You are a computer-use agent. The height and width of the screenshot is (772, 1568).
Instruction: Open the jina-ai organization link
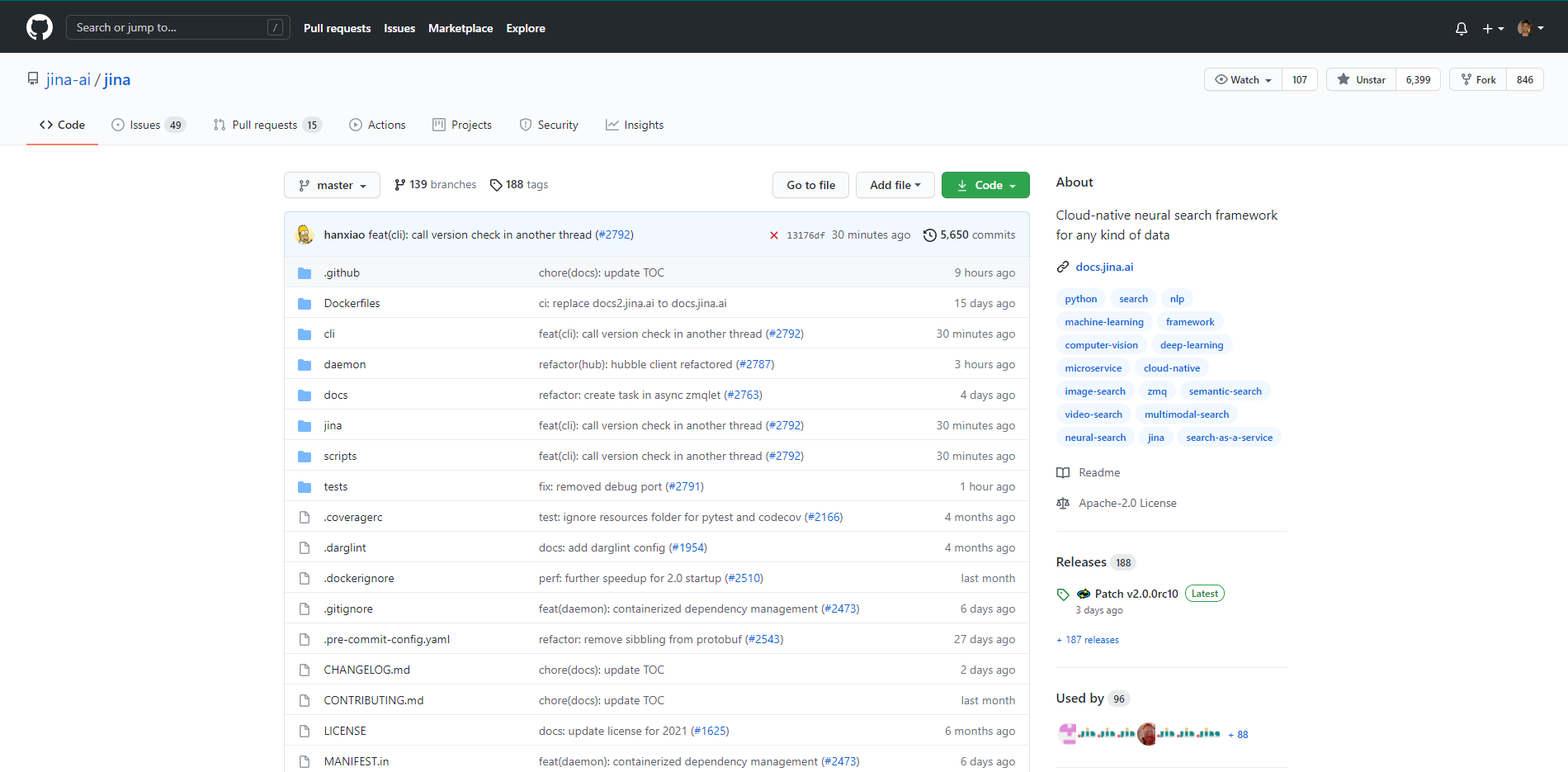[68, 79]
